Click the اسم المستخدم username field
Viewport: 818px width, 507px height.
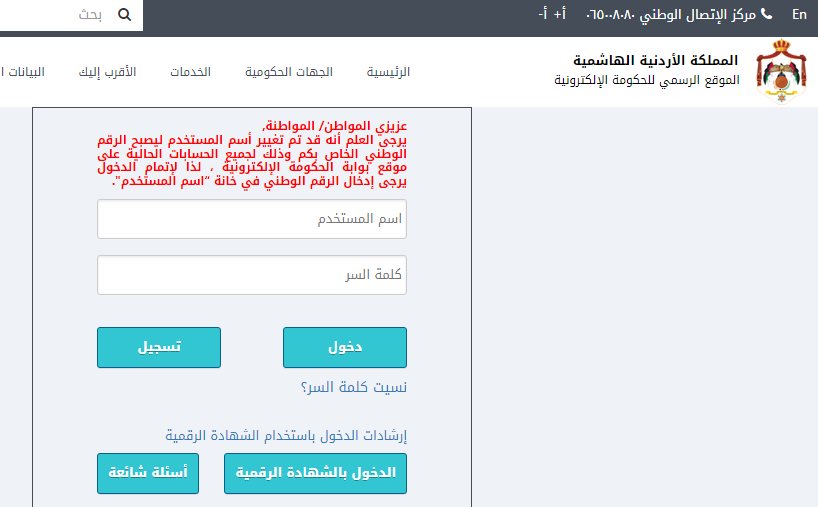point(252,219)
